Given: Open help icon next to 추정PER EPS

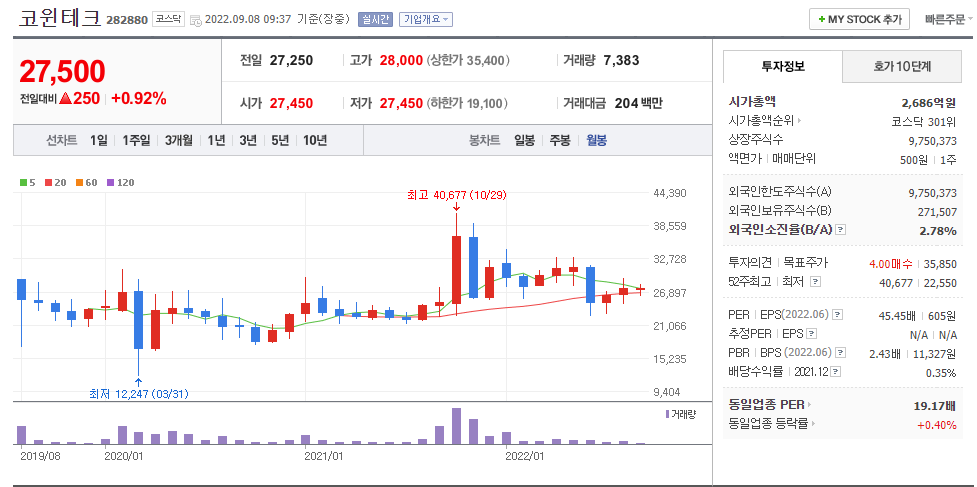Looking at the screenshot, I should pos(811,334).
